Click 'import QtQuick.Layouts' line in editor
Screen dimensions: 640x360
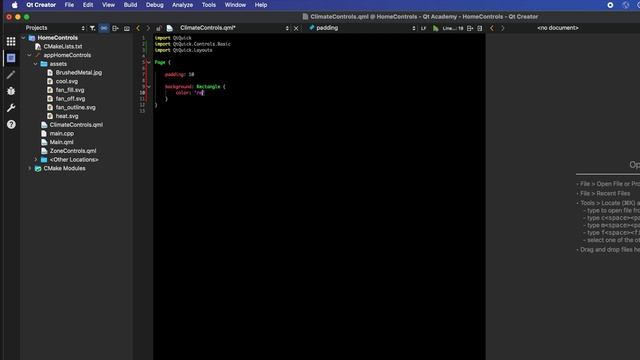point(183,50)
